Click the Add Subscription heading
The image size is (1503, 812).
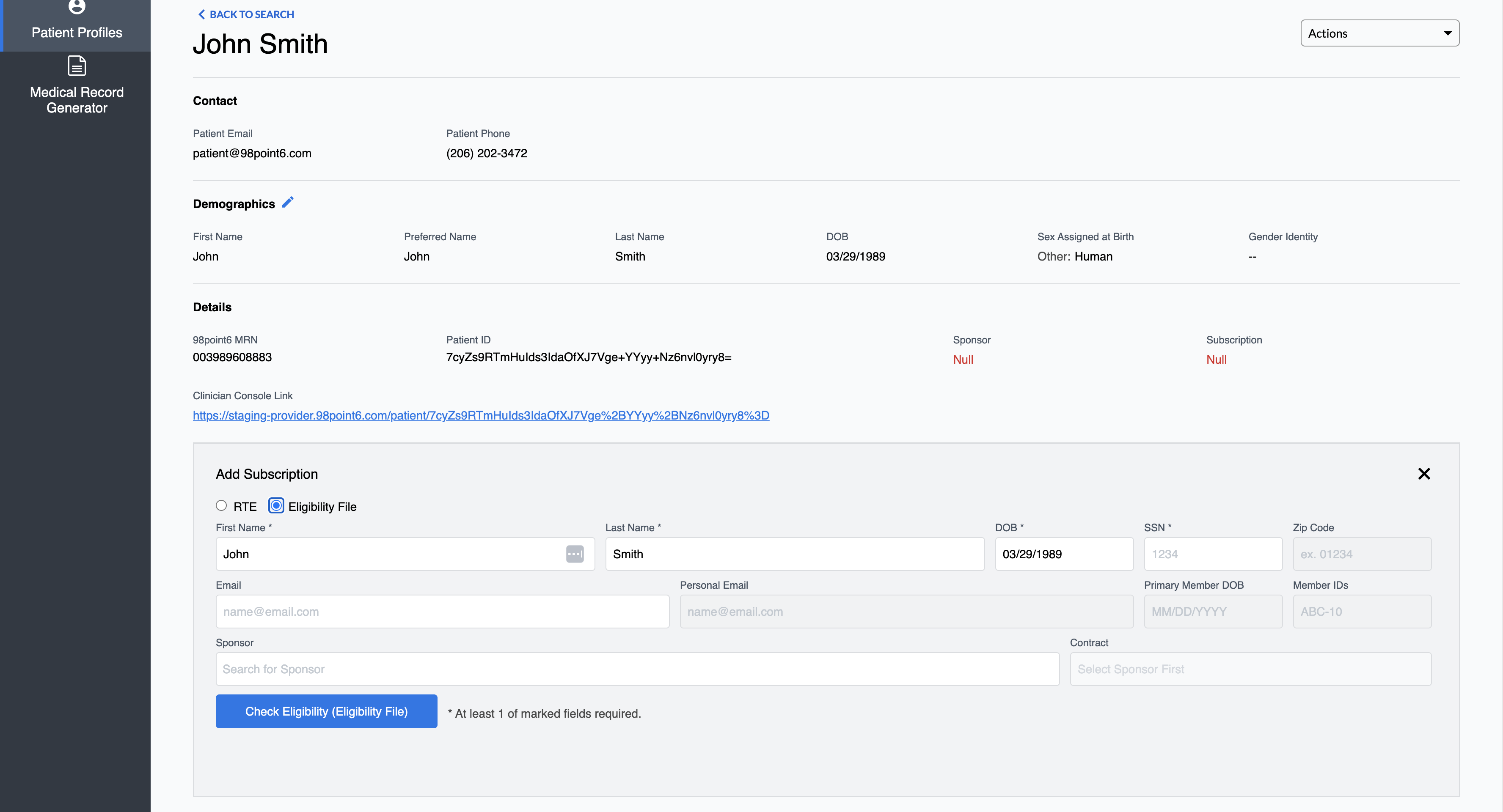[x=267, y=474]
